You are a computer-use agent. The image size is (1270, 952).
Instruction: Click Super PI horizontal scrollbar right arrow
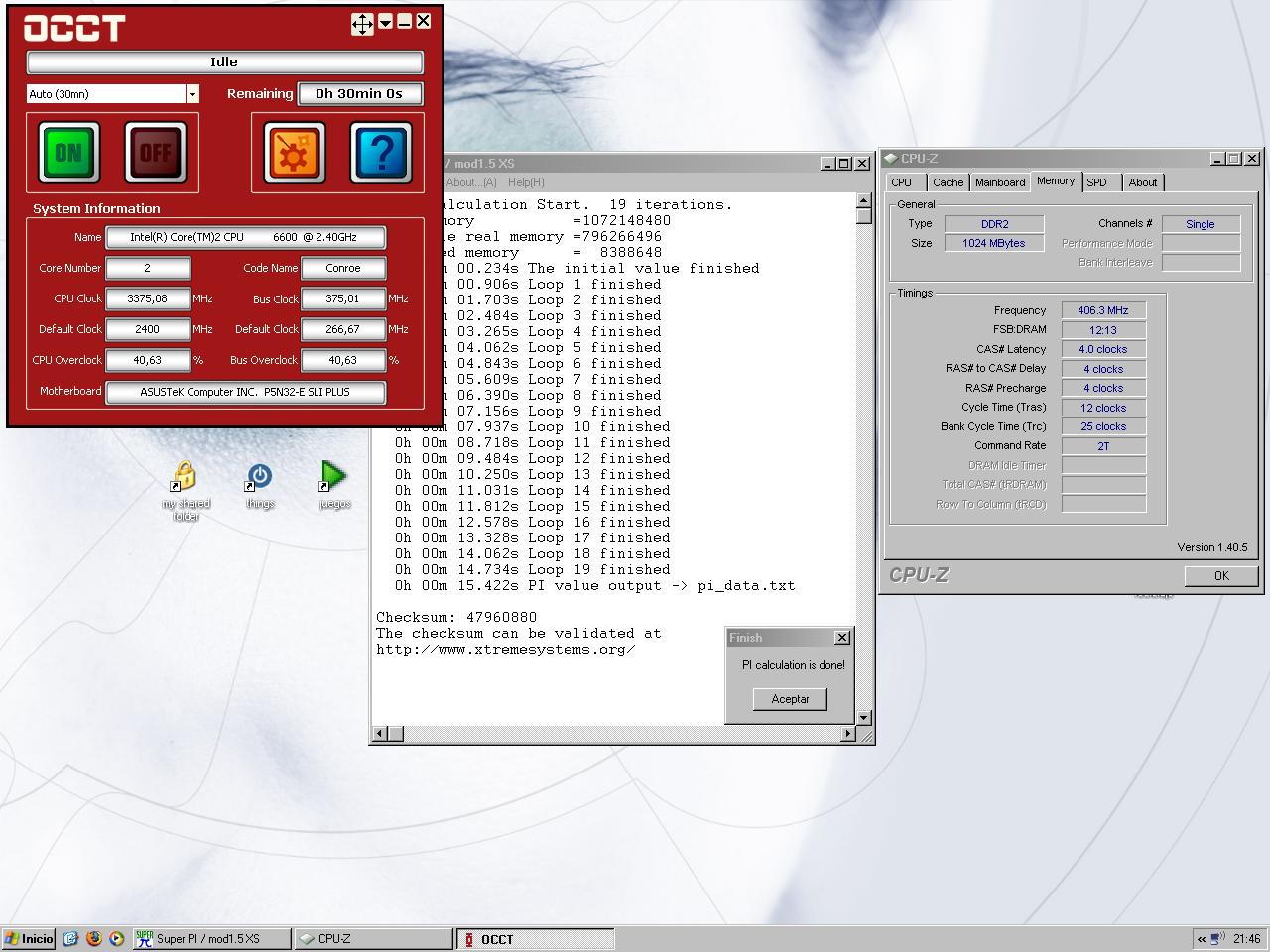coord(847,734)
